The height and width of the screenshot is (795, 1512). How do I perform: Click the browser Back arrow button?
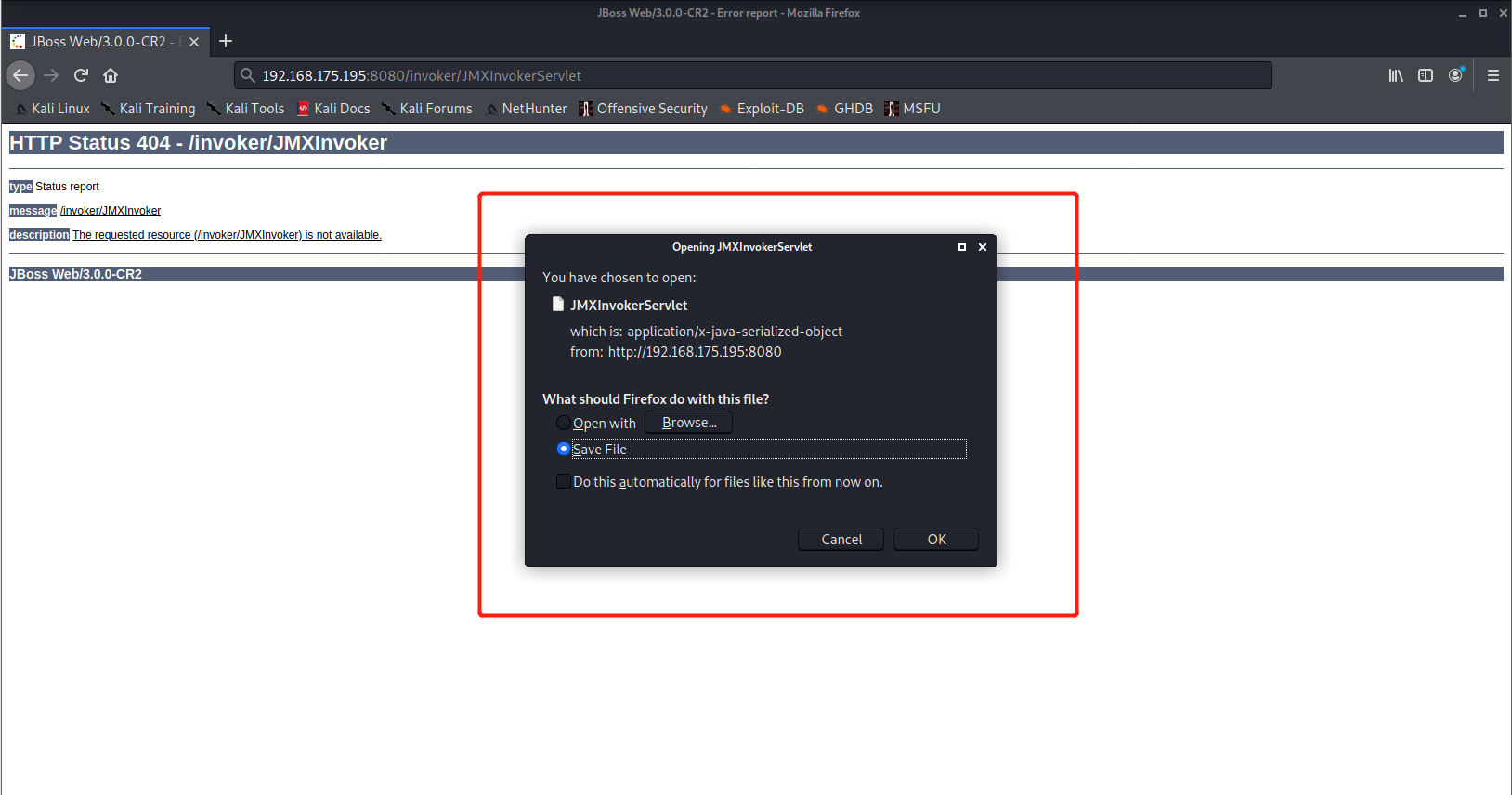click(20, 75)
